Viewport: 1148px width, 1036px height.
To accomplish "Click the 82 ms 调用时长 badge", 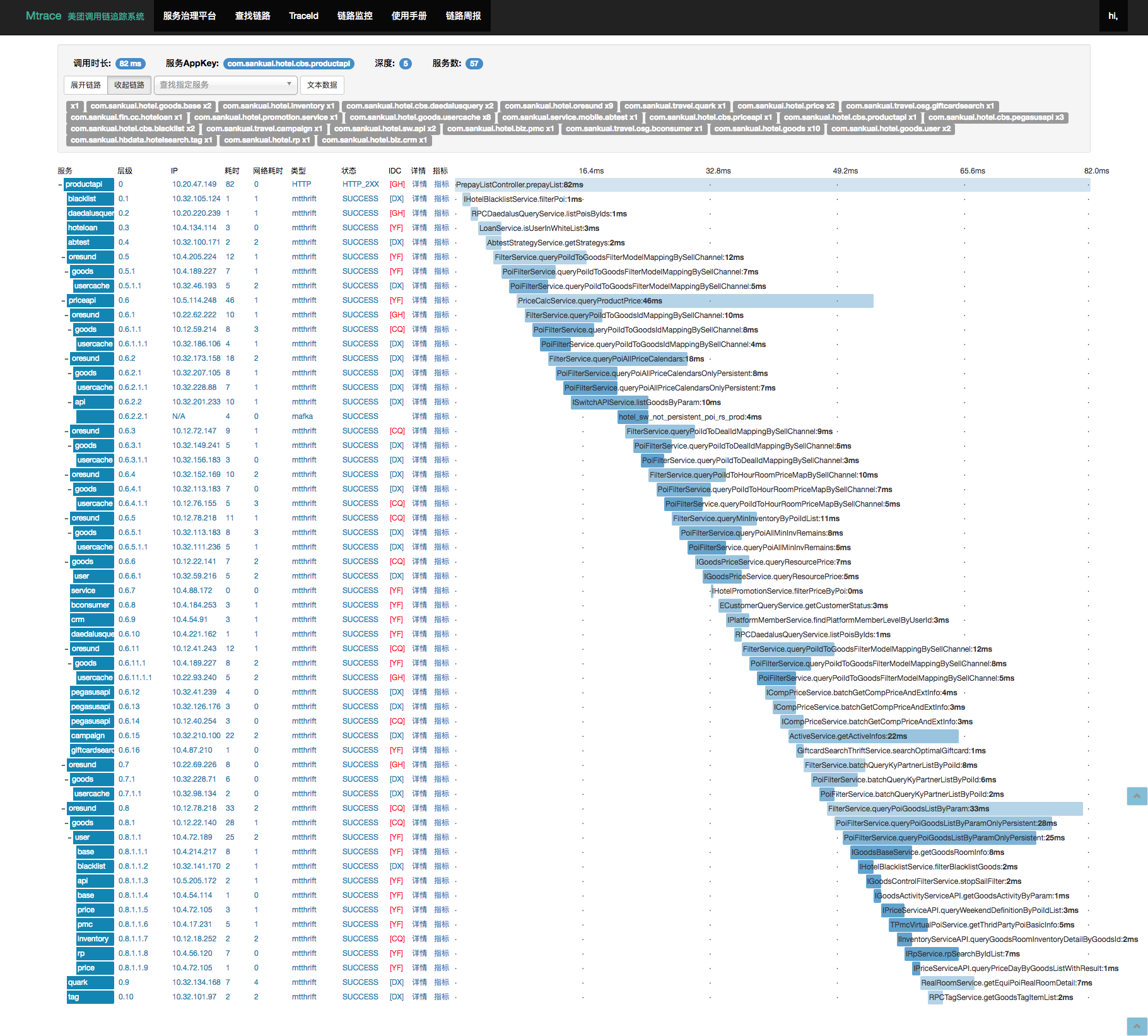I will [131, 64].
